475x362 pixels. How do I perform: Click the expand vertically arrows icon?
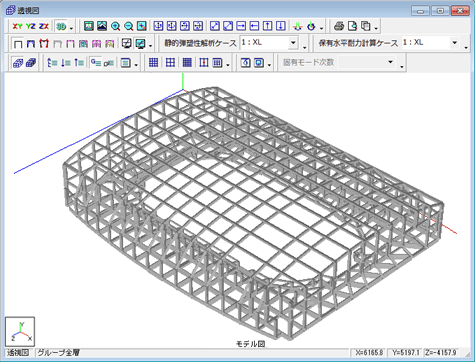coord(158,26)
